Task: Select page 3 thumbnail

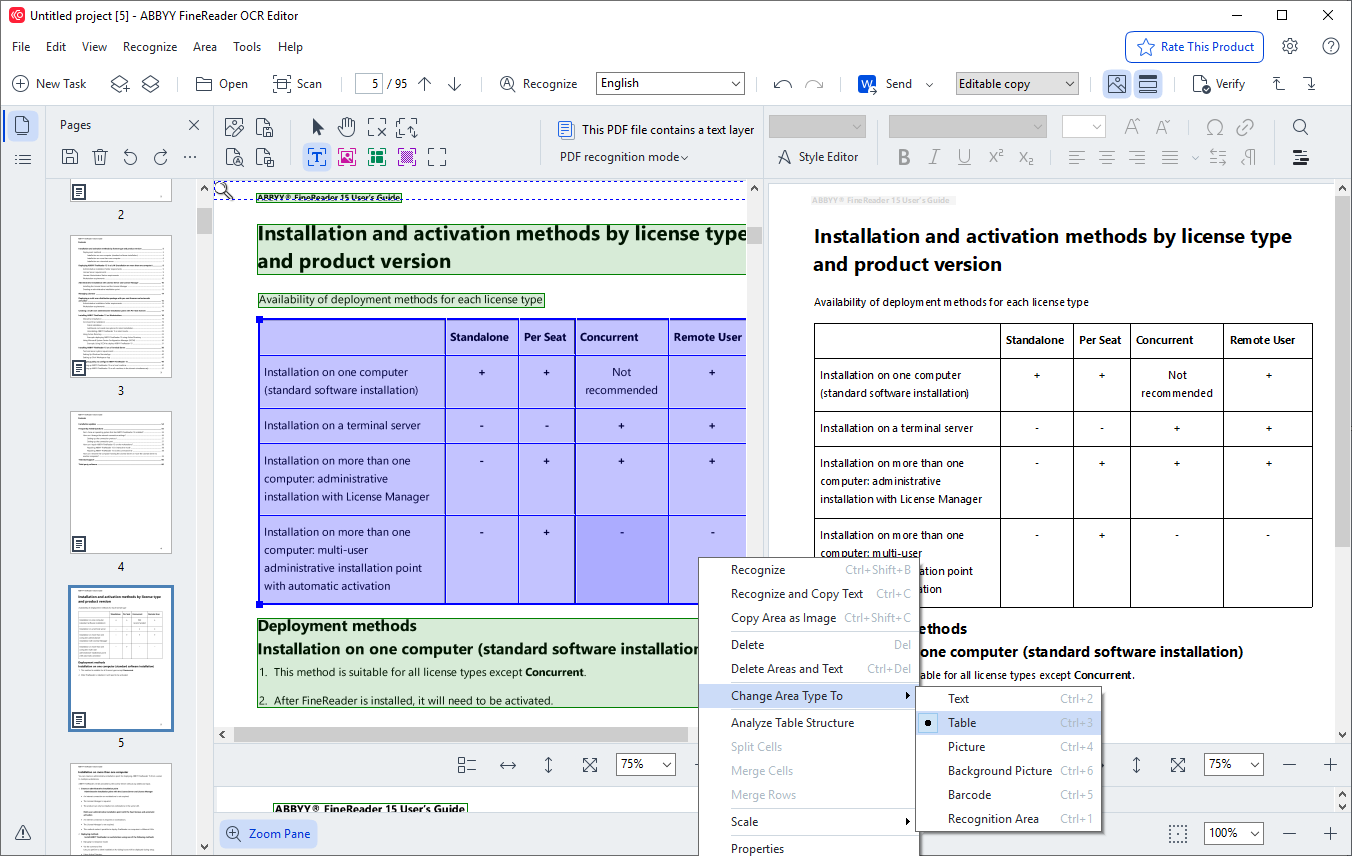Action: coord(121,306)
